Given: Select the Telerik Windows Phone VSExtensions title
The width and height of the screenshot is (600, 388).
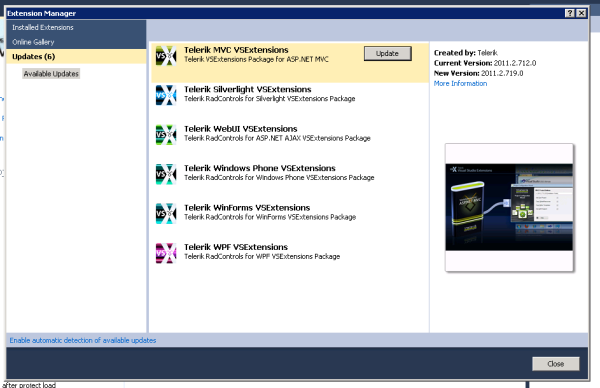Looking at the screenshot, I should pyautogui.click(x=260, y=168).
